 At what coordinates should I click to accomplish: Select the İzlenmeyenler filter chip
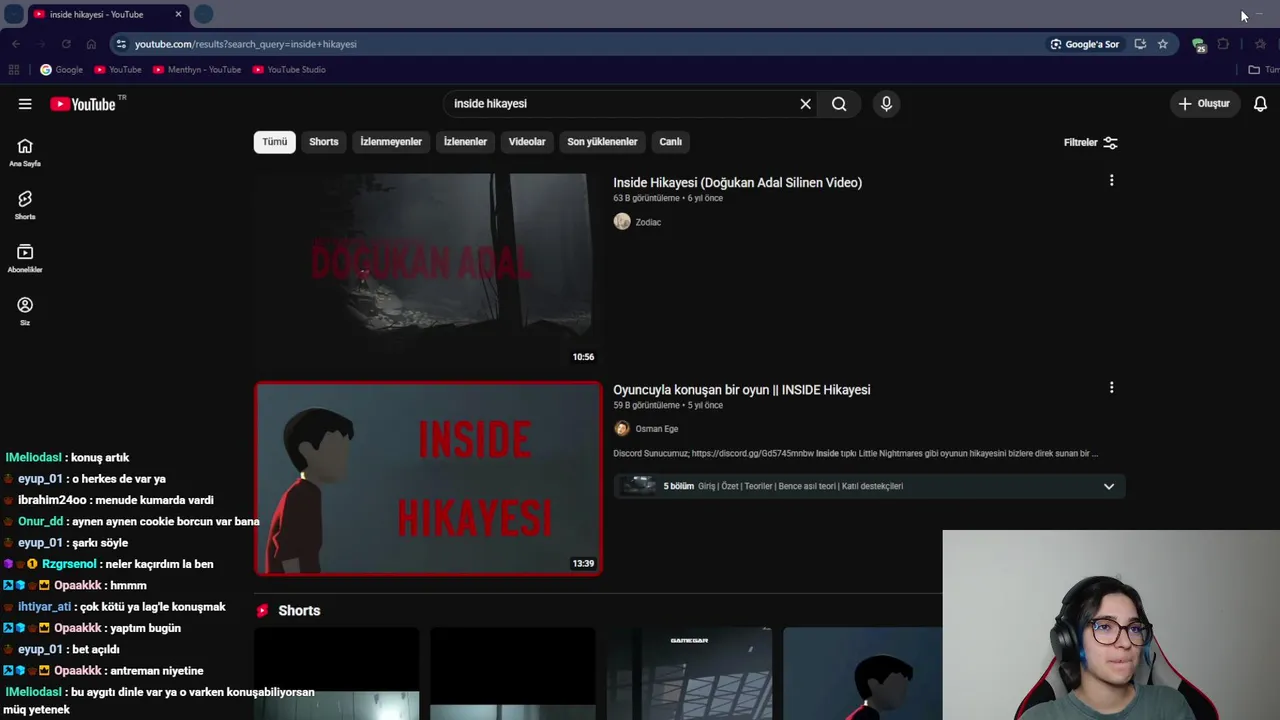(391, 142)
